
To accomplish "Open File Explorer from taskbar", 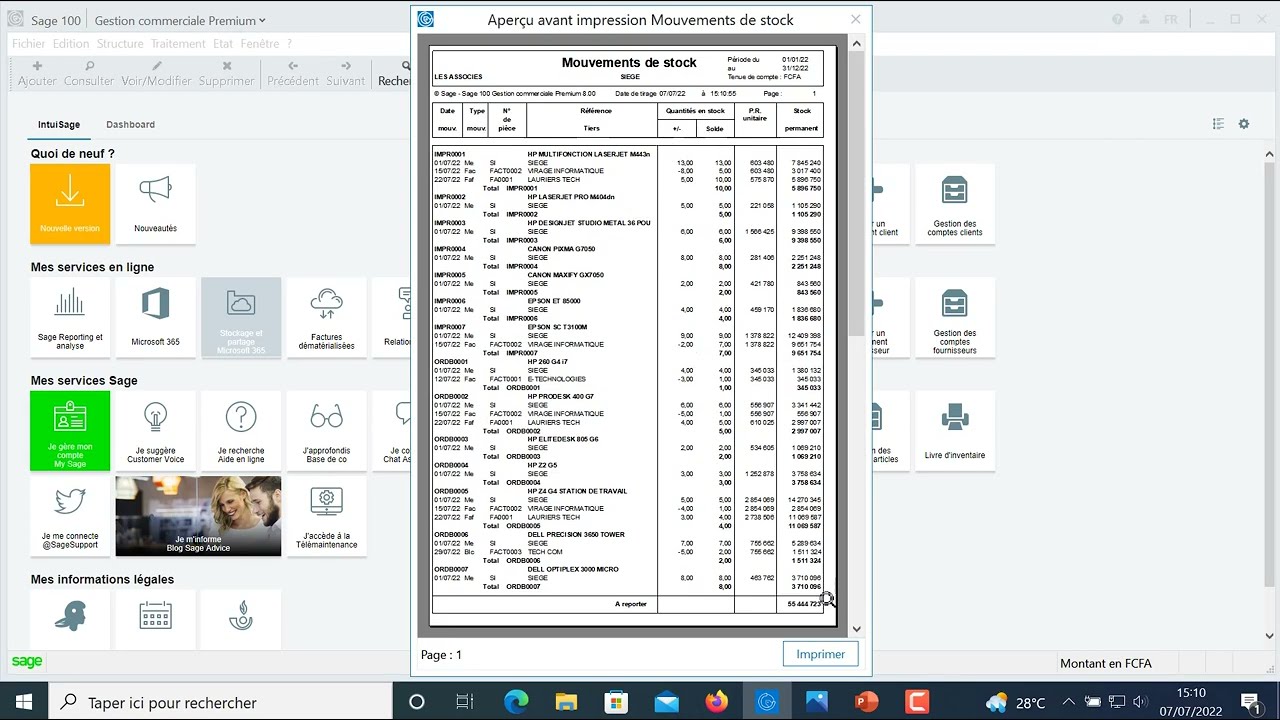I will (567, 702).
